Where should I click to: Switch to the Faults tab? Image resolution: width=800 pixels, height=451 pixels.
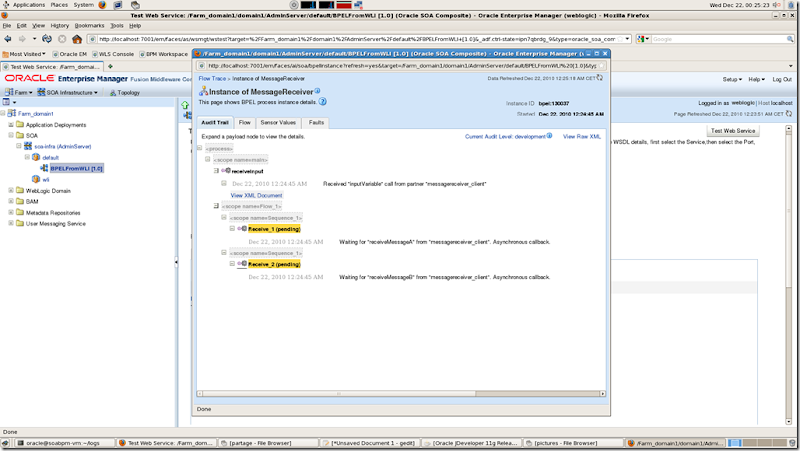tap(316, 122)
